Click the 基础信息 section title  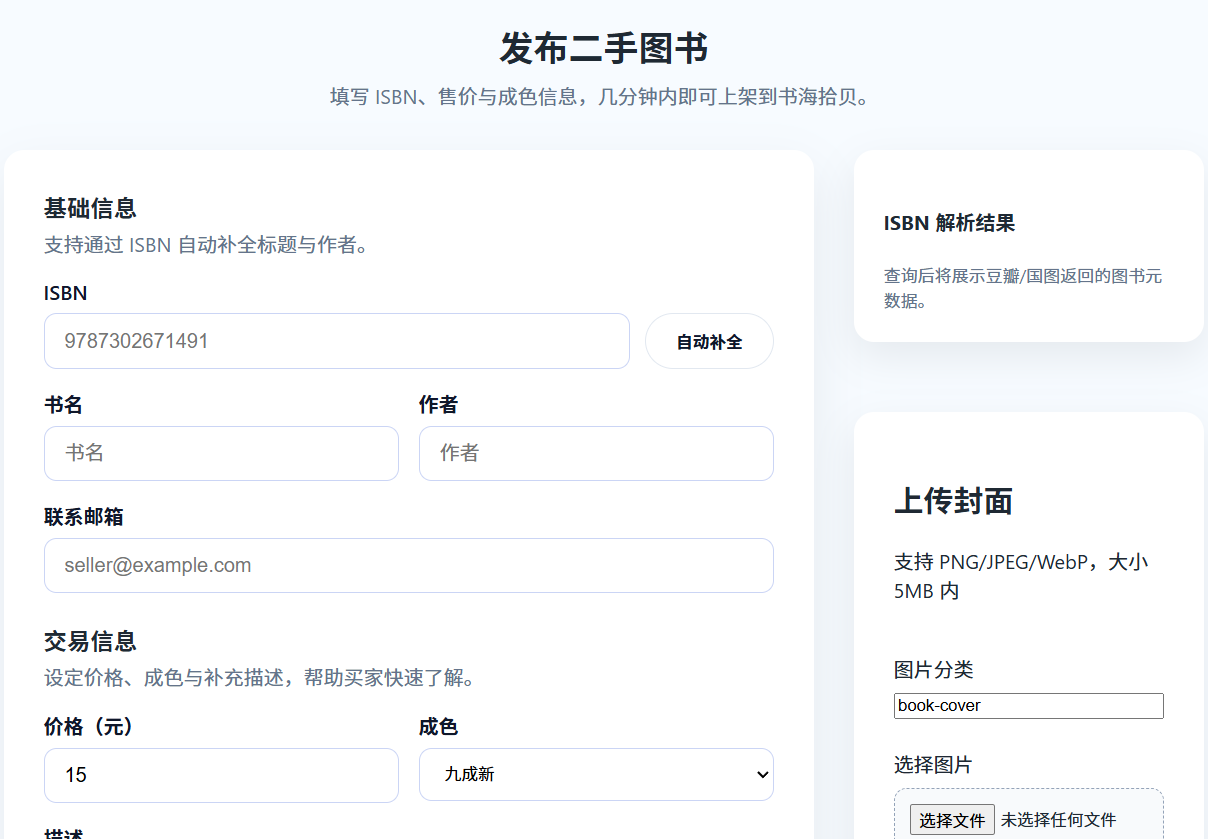[90, 208]
